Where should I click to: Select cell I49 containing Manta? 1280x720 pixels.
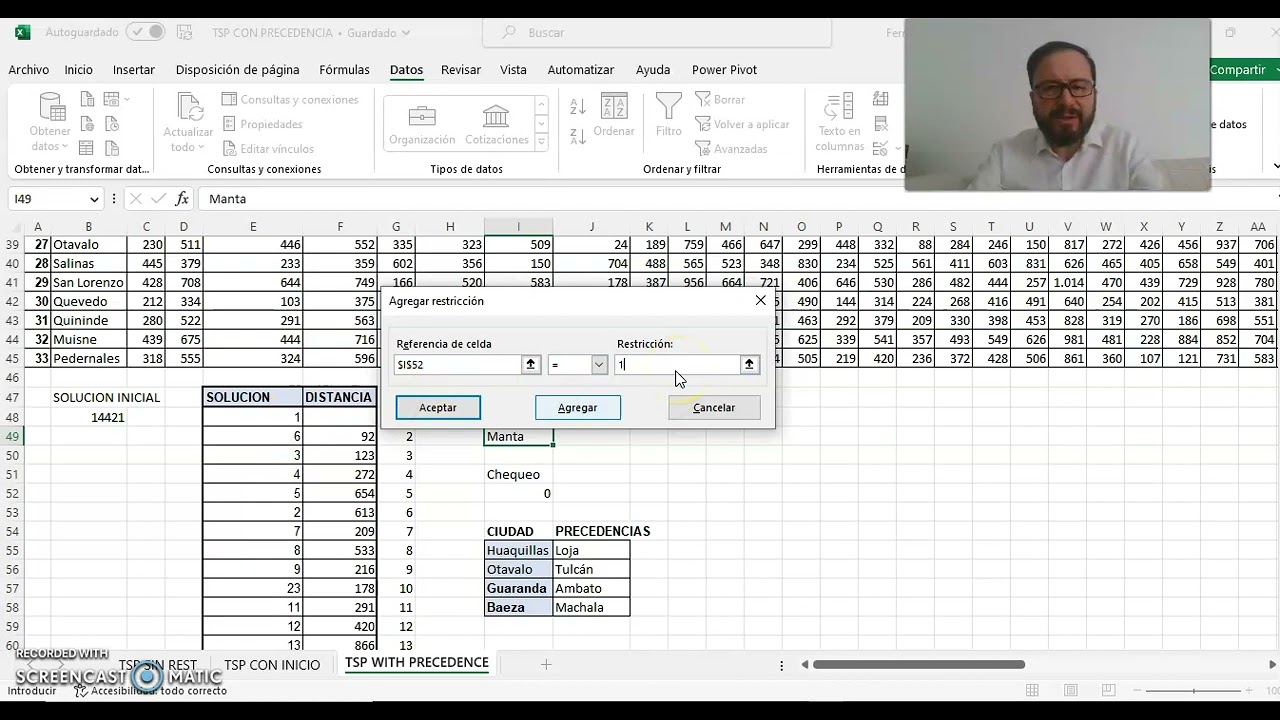(x=518, y=436)
